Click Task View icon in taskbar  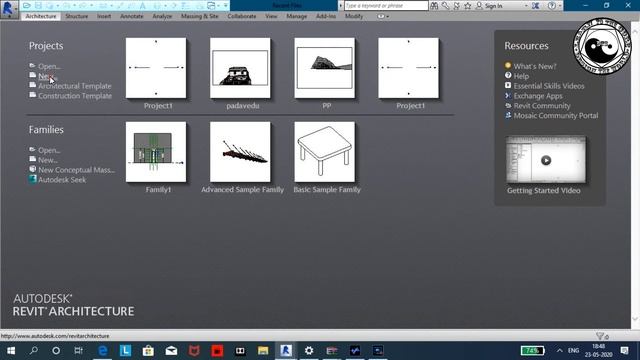pos(78,351)
